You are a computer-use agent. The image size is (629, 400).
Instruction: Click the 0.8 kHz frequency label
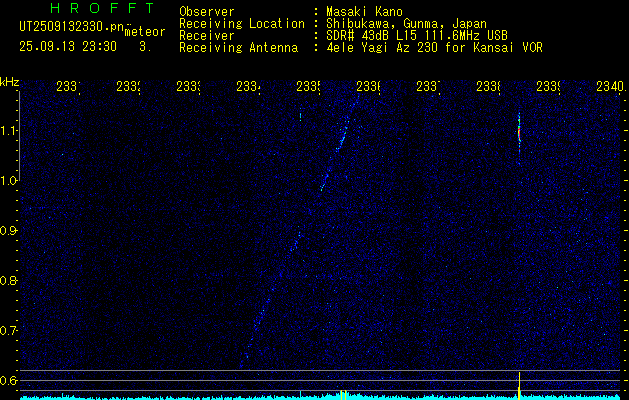[8, 280]
